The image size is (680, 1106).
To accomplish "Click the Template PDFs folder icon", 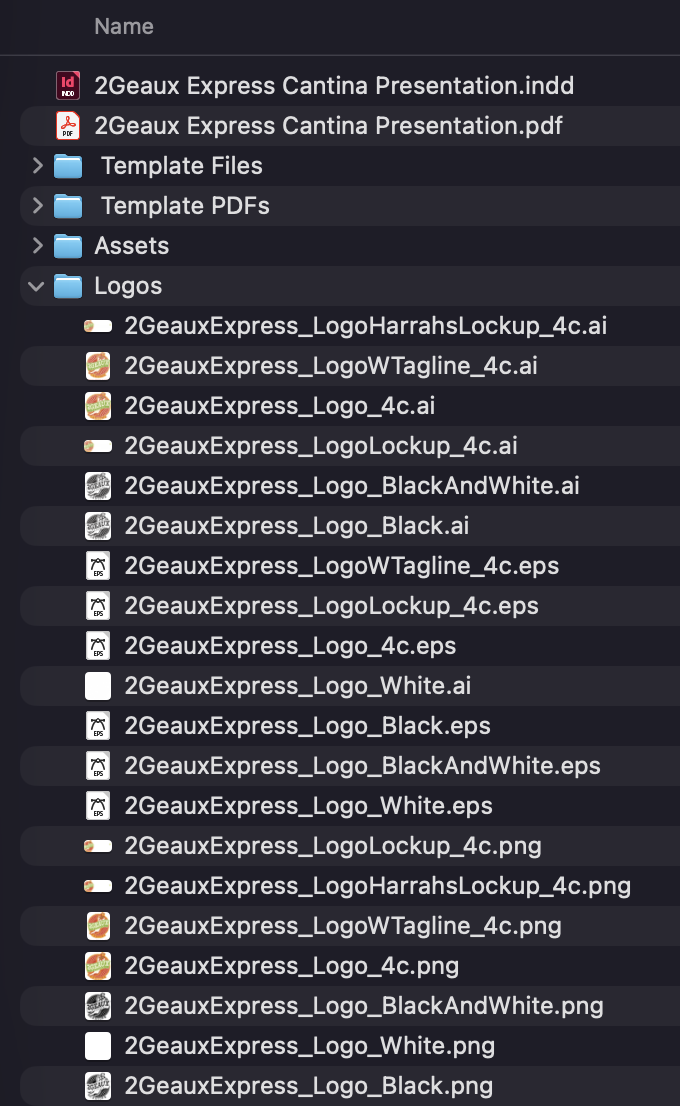I will click(68, 206).
